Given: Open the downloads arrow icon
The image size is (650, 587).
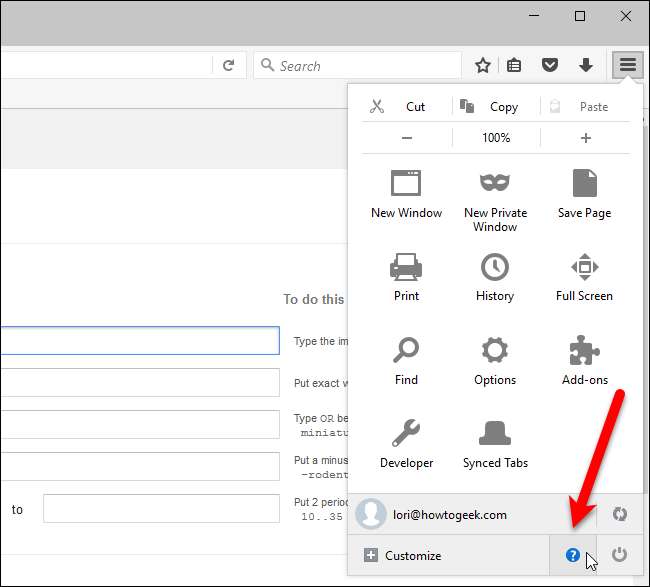Looking at the screenshot, I should click(x=585, y=65).
